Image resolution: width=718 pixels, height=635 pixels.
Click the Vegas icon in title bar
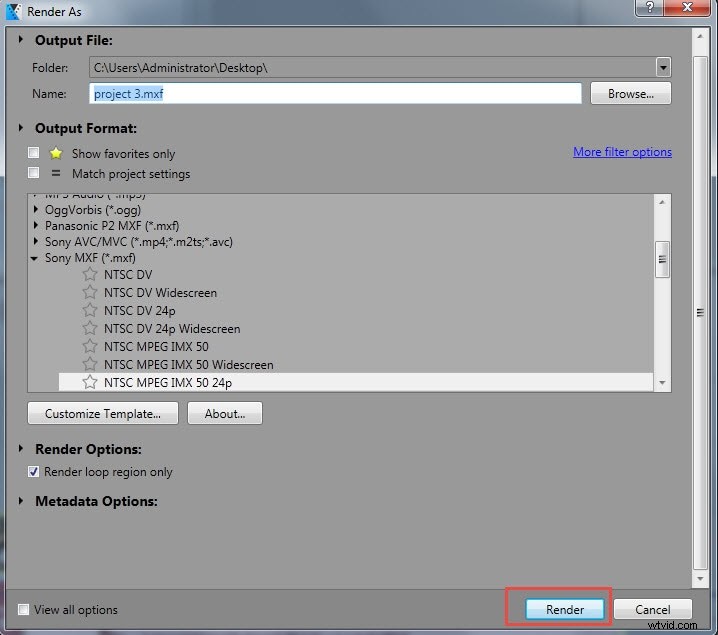point(13,11)
